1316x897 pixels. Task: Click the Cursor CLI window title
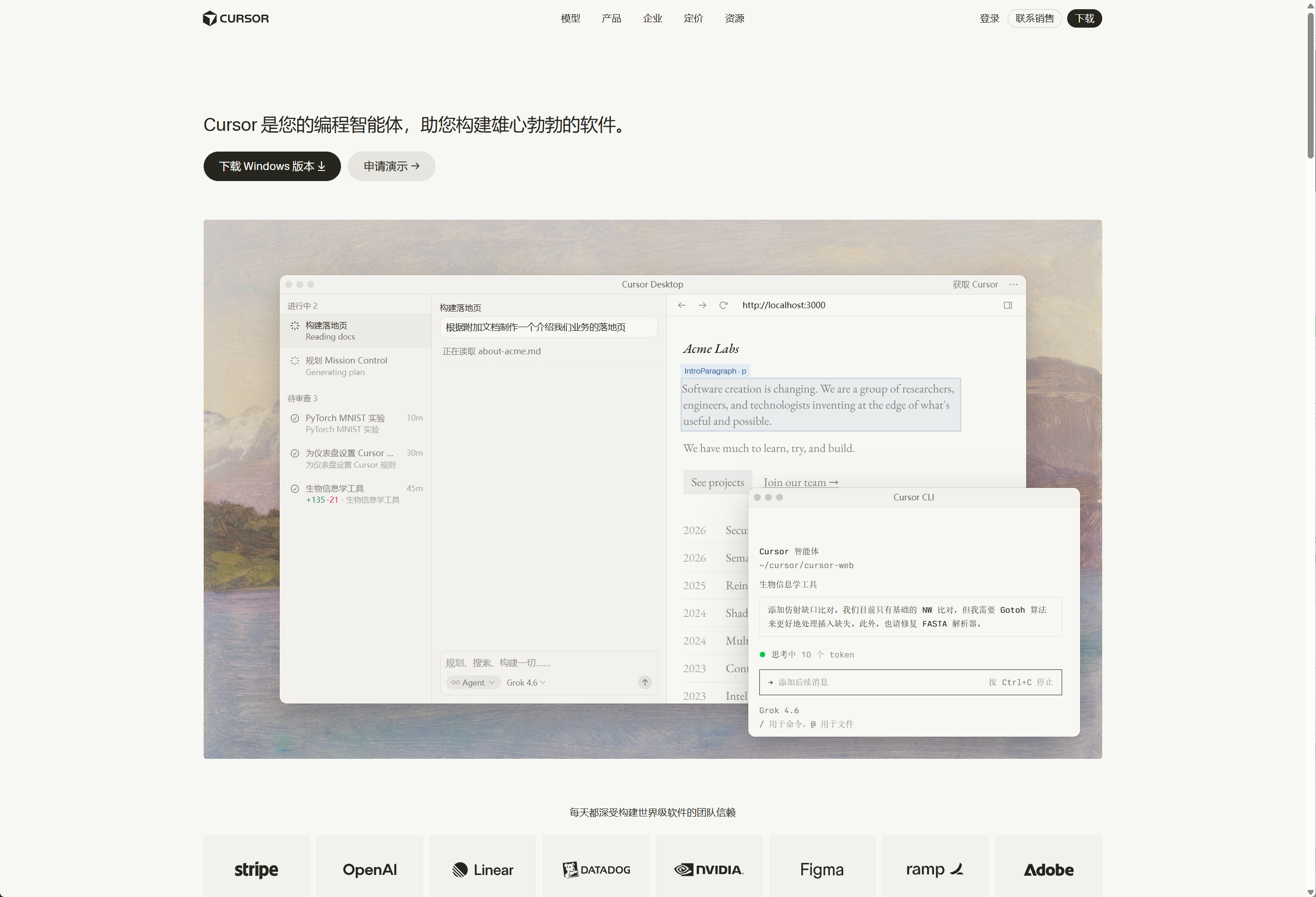click(913, 497)
